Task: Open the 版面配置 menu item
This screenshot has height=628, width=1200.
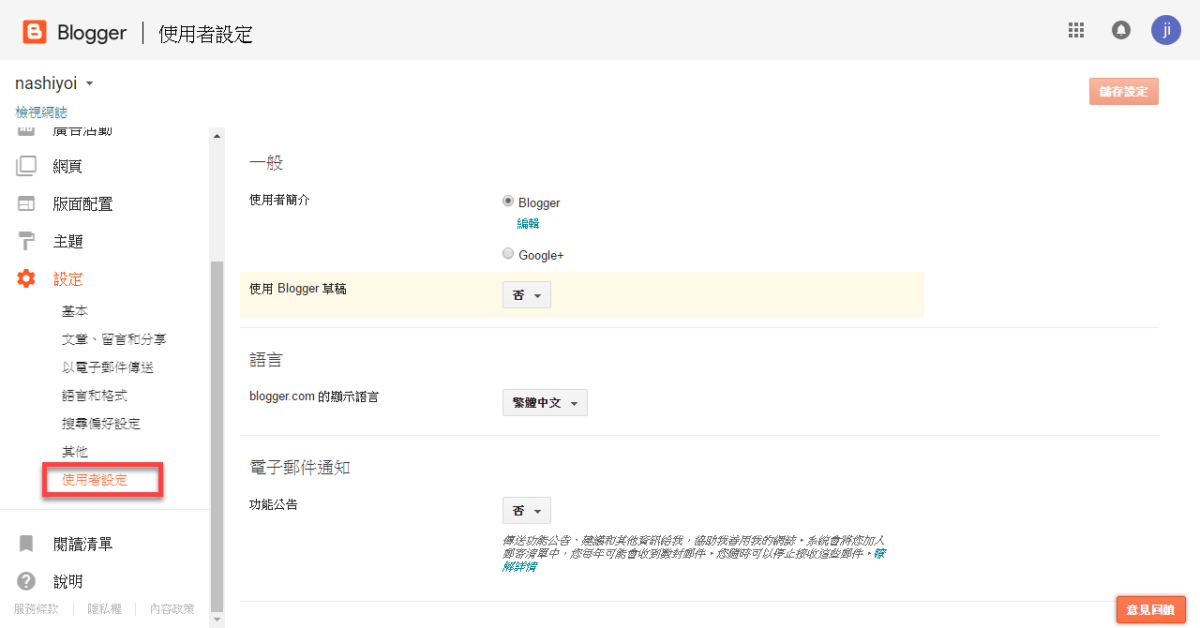Action: click(83, 204)
